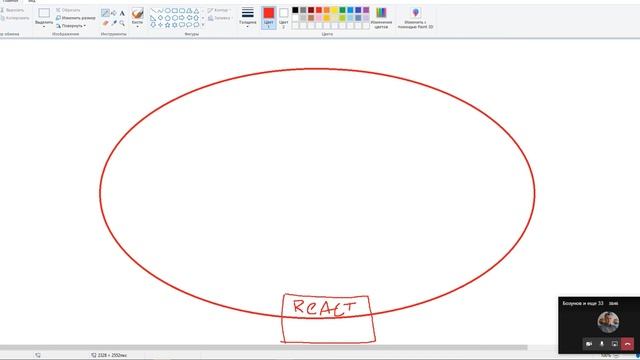Choose the oval shape in gallery
Image resolution: width=640 pixels, height=360 pixels.
coord(167,11)
